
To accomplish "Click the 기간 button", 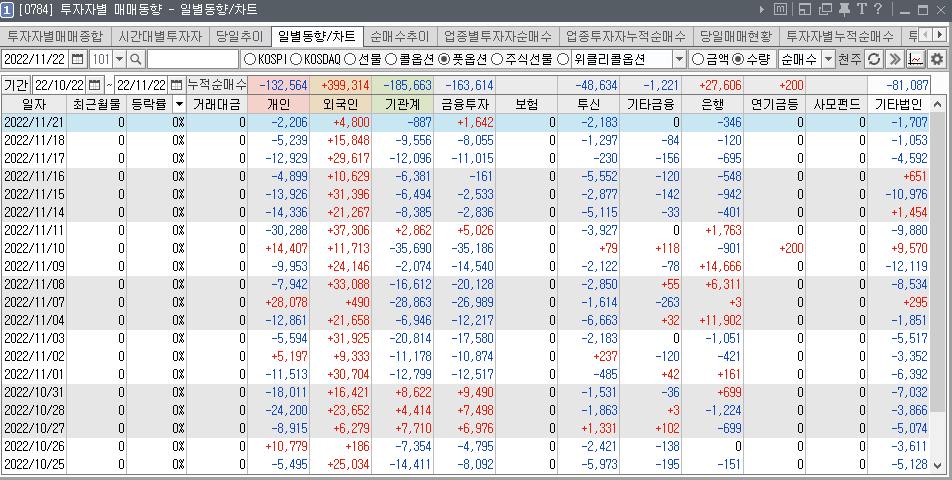I will [x=16, y=85].
